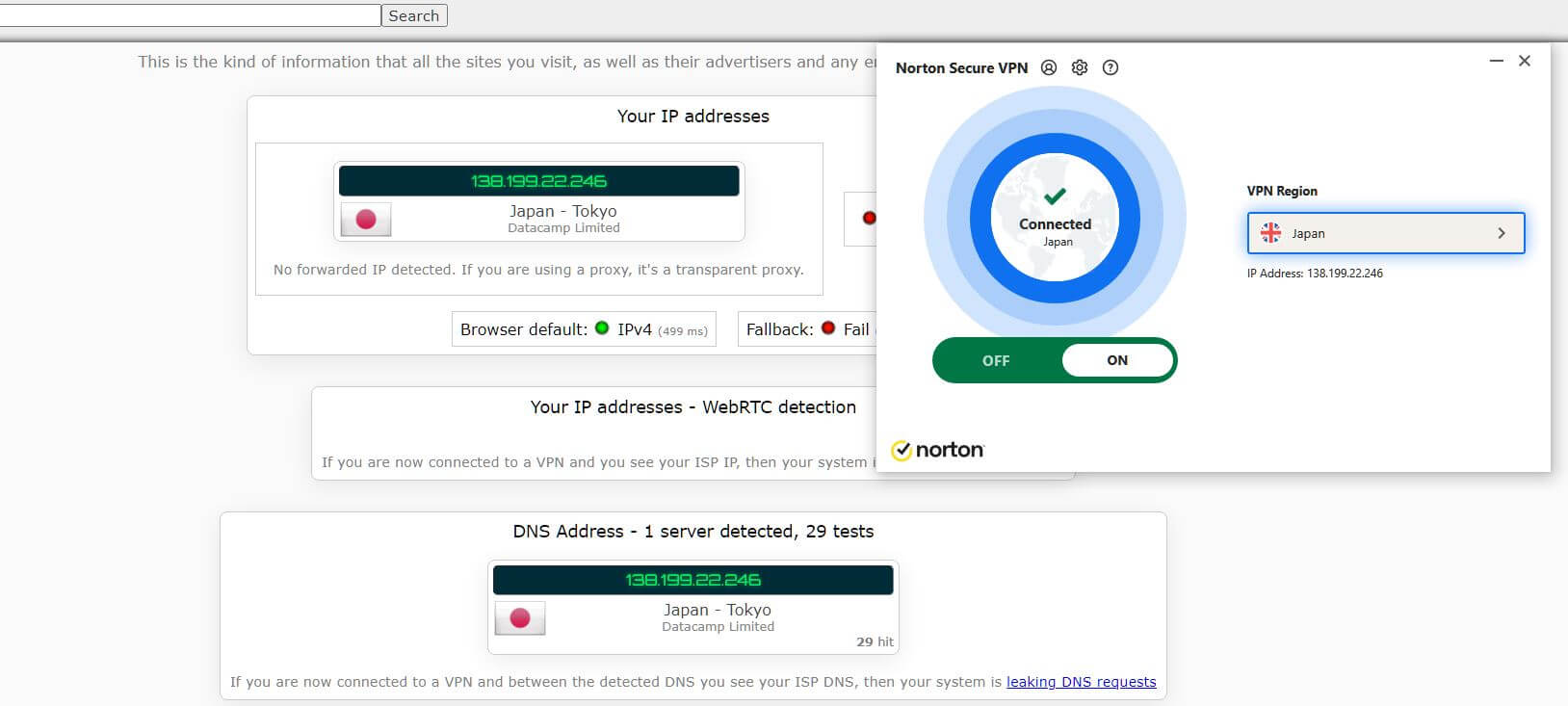Viewport: 1568px width, 706px height.
Task: Click the DNS 138.199.22.246 address banner
Action: 693,580
